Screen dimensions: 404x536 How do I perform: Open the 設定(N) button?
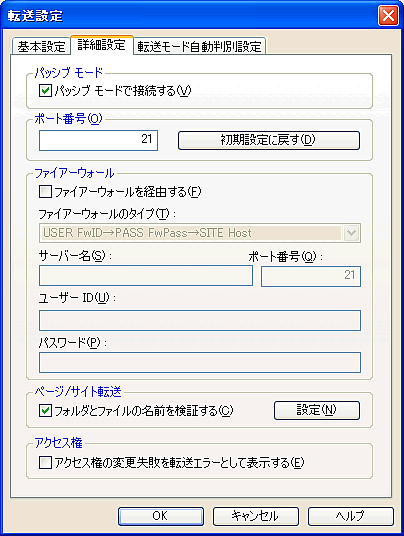pyautogui.click(x=317, y=410)
